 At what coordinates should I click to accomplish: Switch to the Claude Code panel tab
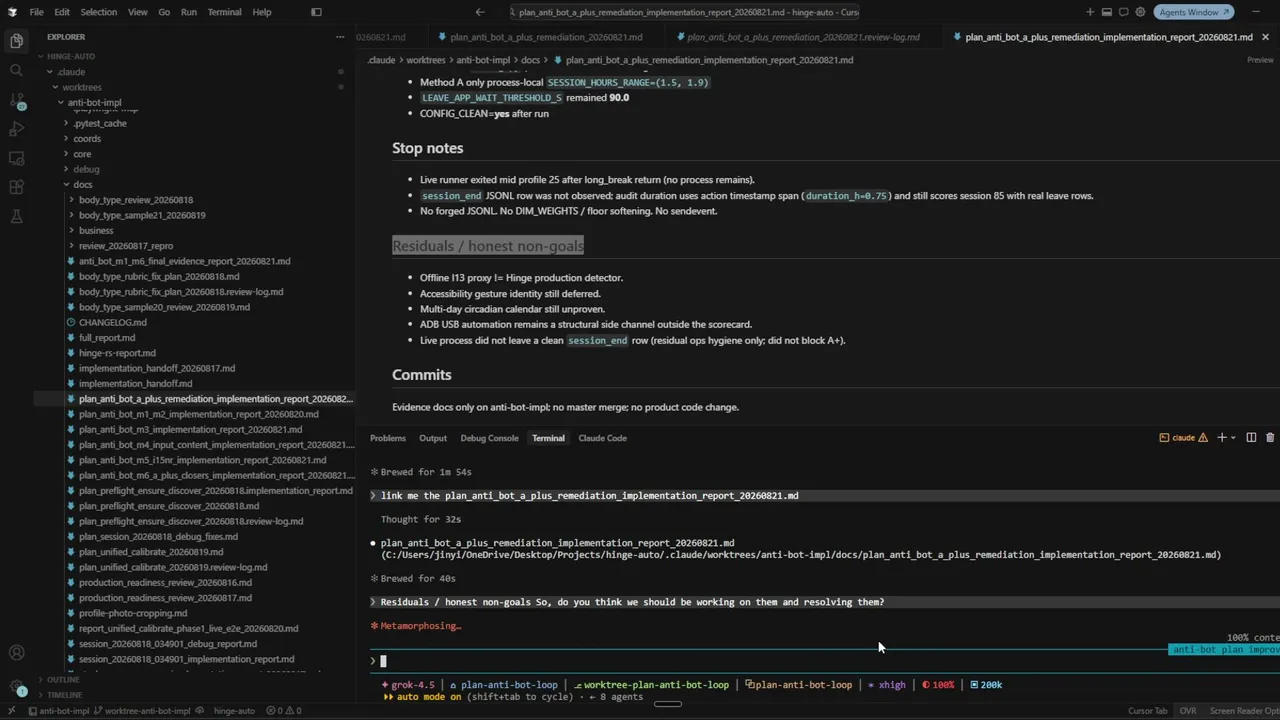click(602, 438)
